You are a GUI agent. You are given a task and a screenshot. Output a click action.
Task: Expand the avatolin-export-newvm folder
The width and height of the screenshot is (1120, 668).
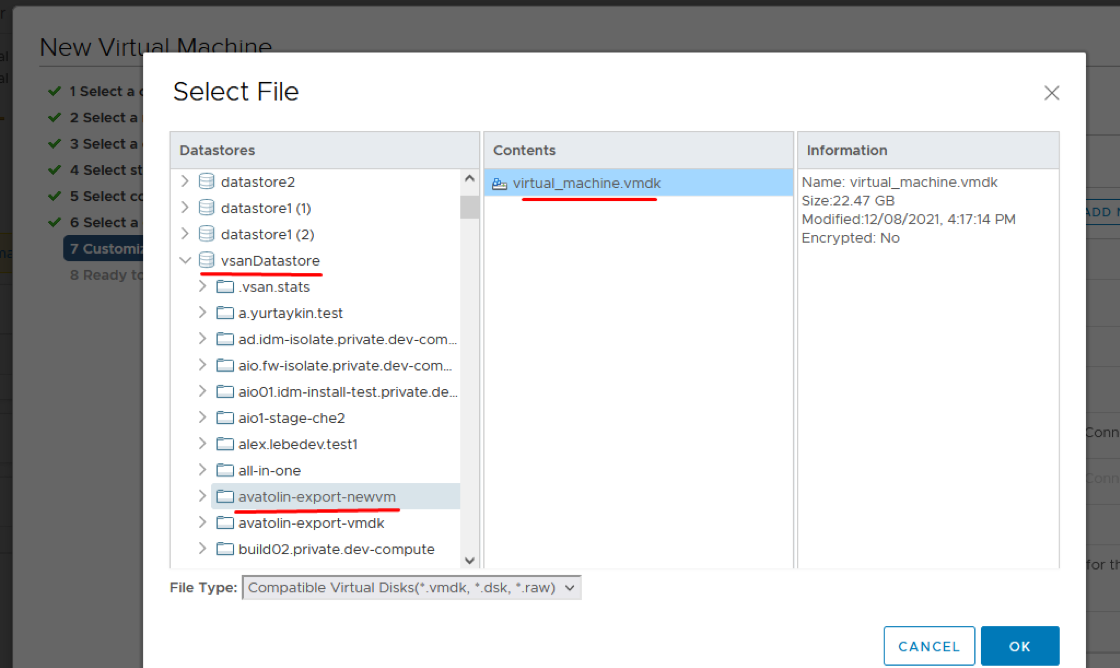(x=202, y=497)
